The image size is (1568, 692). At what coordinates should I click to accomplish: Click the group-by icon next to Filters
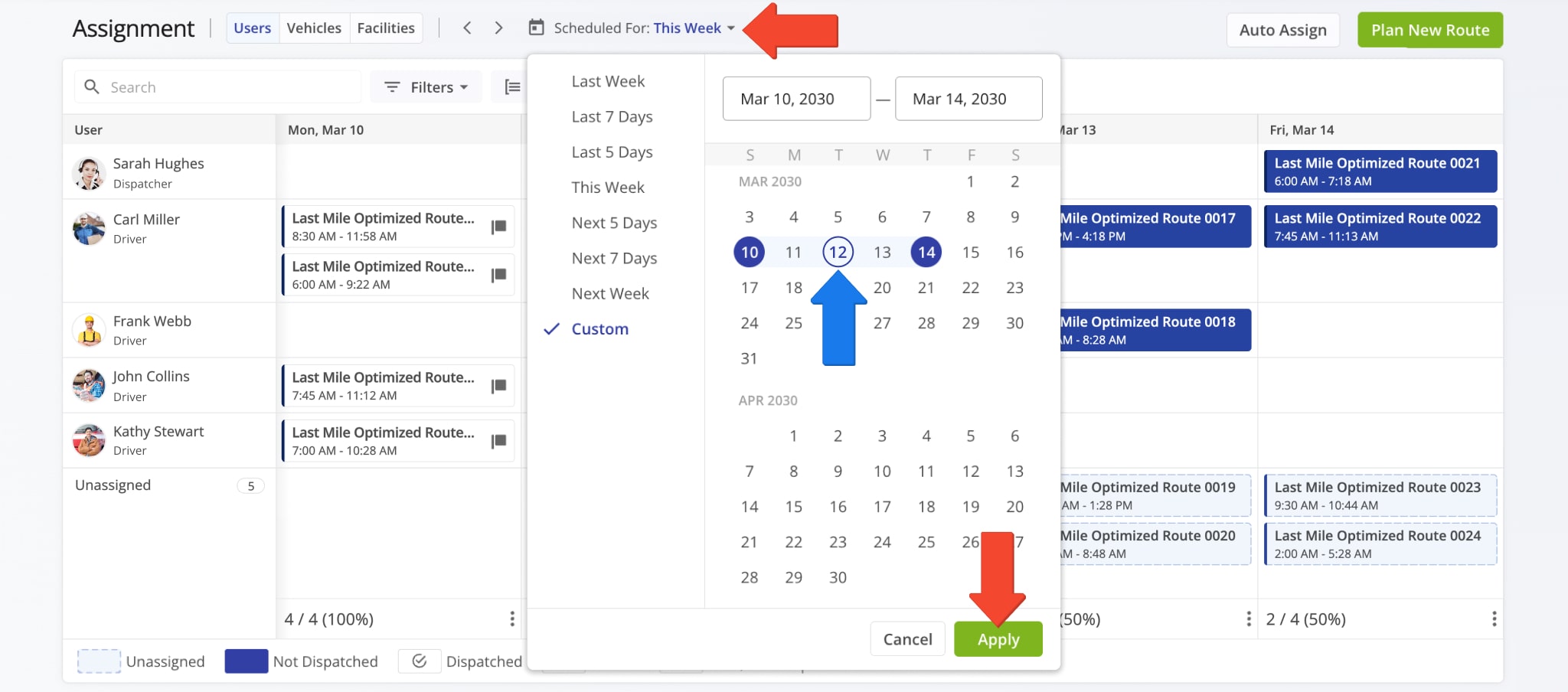pos(511,86)
